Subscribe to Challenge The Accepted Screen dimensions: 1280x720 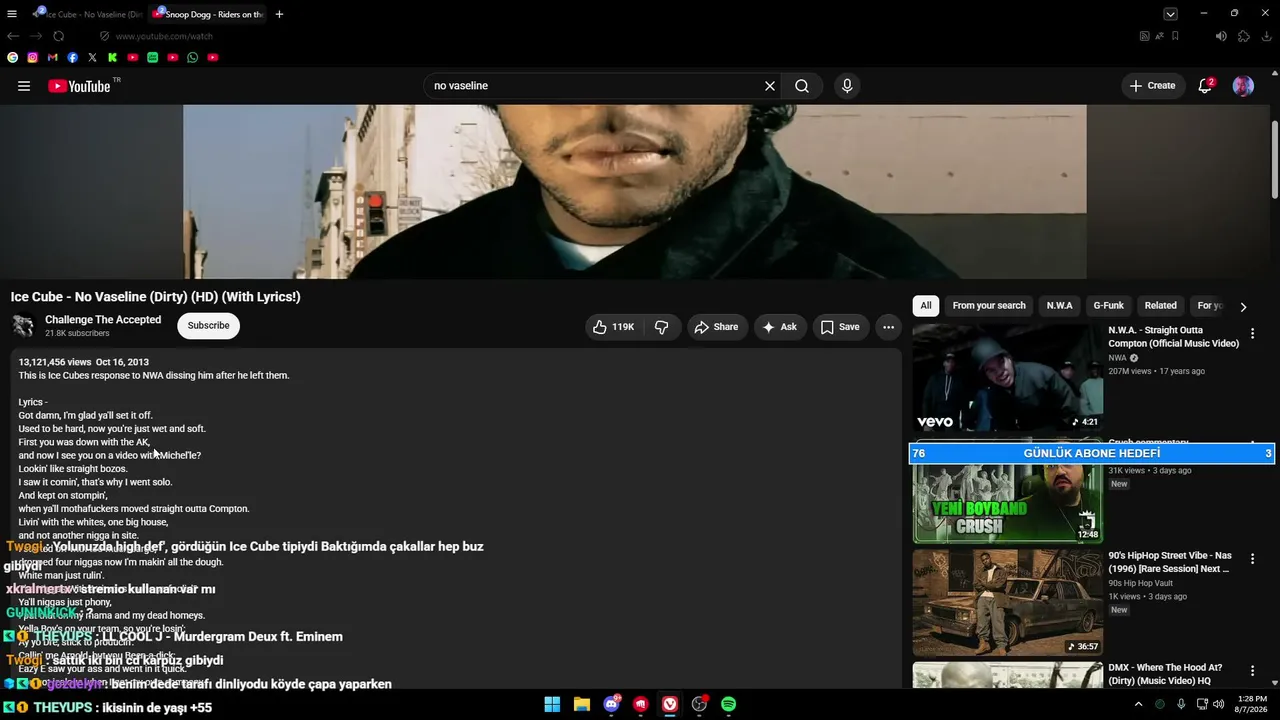pos(208,326)
